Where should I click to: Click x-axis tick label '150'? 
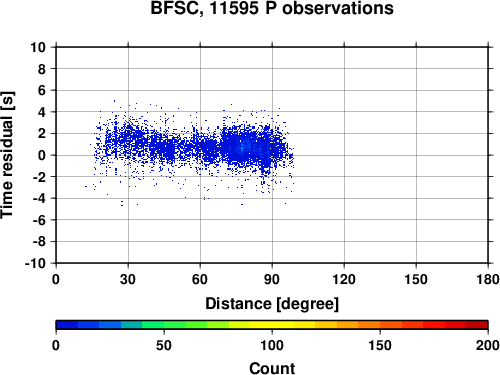tap(416, 279)
